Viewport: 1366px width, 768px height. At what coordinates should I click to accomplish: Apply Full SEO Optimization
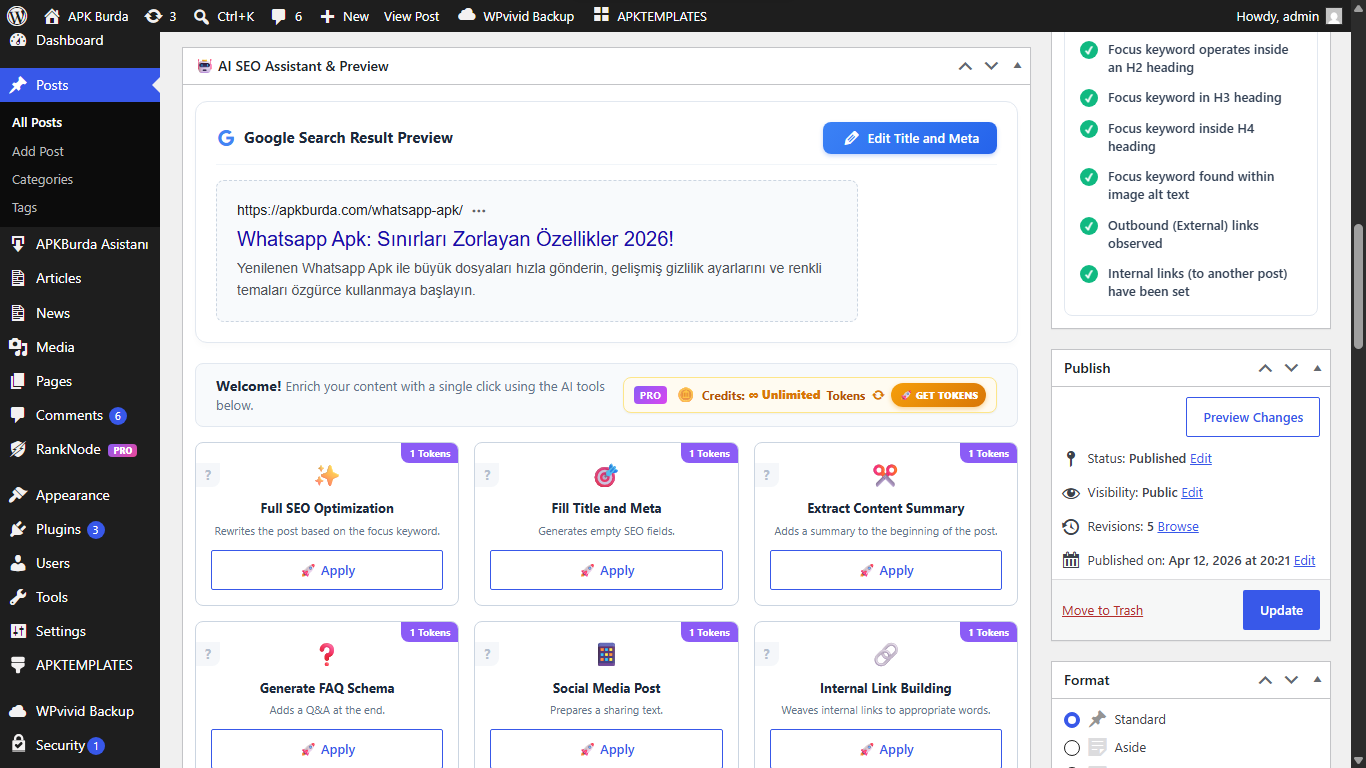point(327,570)
